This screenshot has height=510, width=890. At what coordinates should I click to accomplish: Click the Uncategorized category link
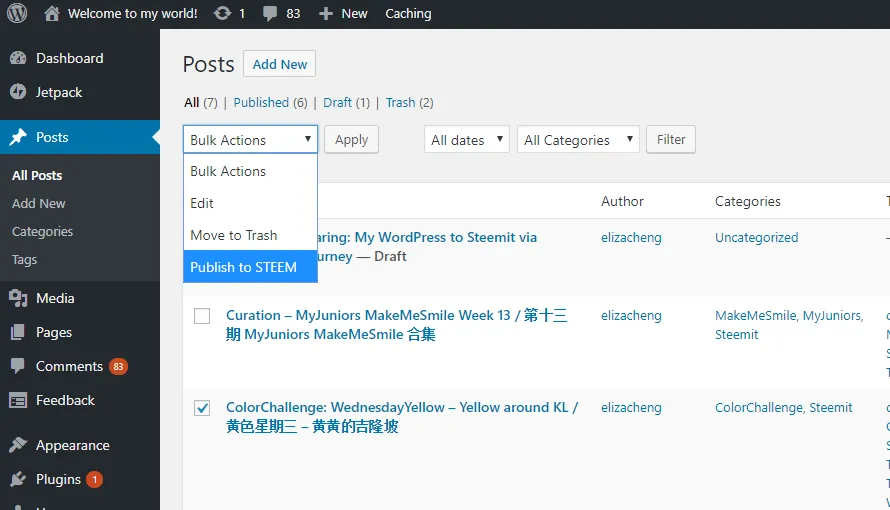[x=757, y=238]
